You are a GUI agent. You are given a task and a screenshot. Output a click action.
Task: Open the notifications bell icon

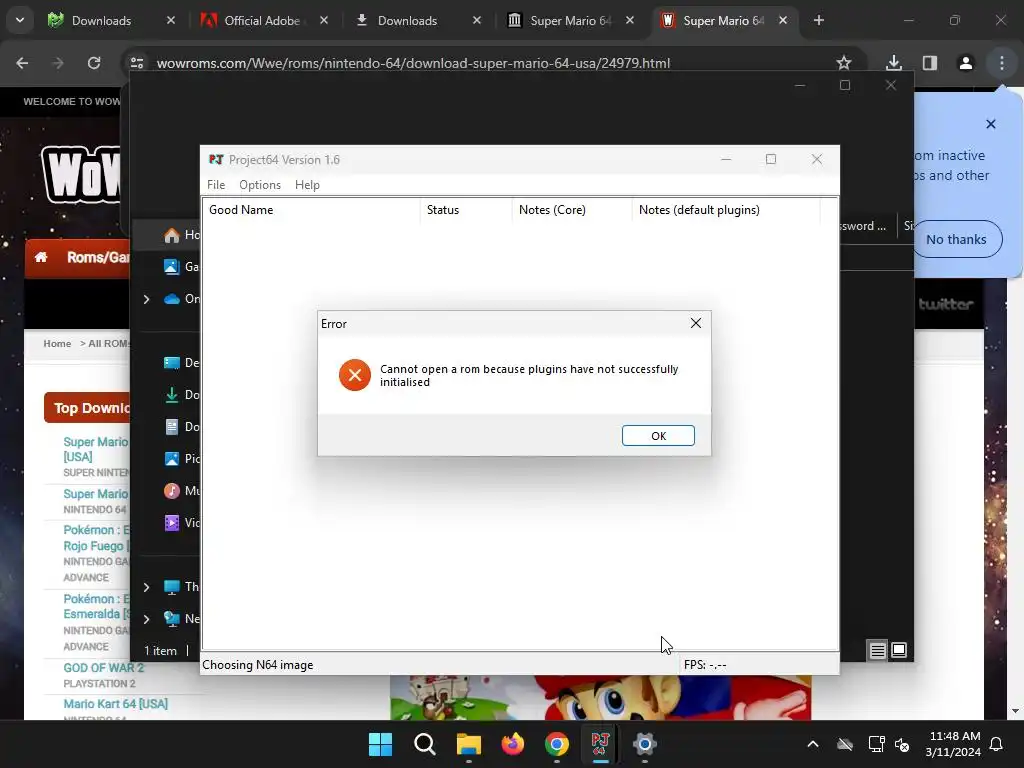point(996,744)
